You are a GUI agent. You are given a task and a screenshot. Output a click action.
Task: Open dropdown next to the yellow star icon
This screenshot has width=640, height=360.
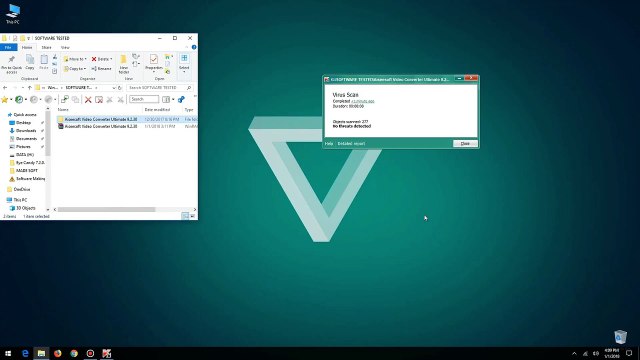pos(11,99)
